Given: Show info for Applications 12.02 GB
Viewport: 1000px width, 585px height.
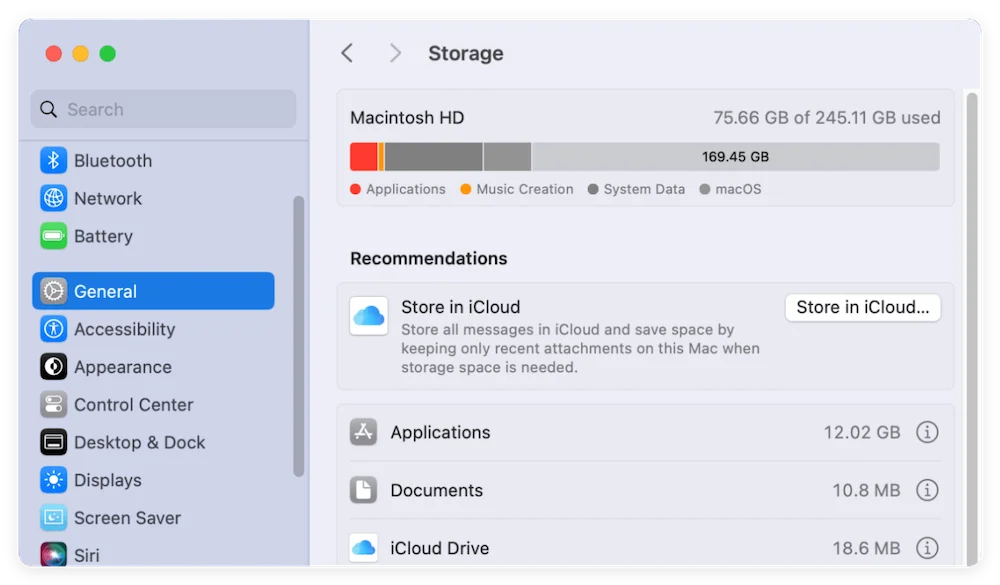Looking at the screenshot, I should (x=927, y=432).
